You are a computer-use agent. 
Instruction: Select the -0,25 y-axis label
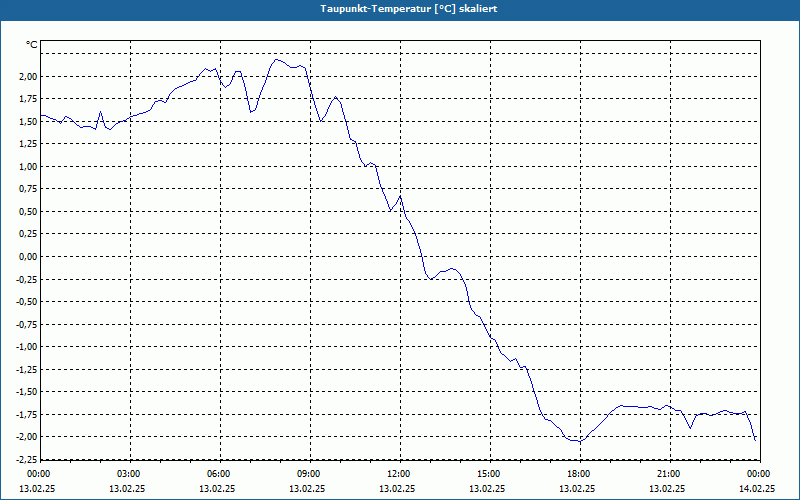[x=28, y=279]
